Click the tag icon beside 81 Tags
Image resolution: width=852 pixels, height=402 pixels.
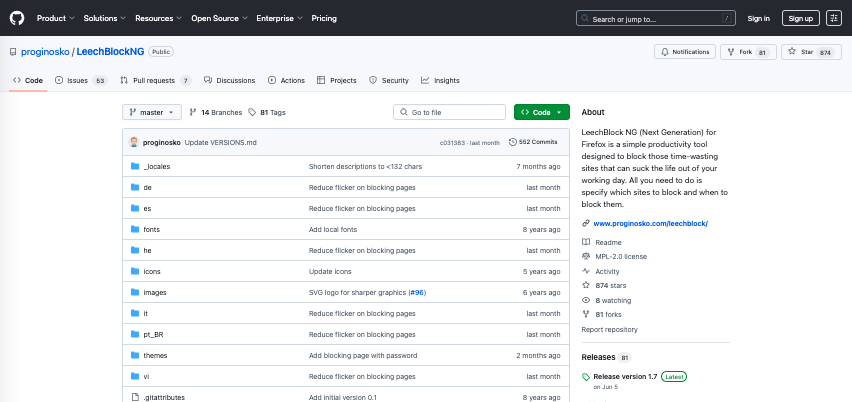(252, 112)
